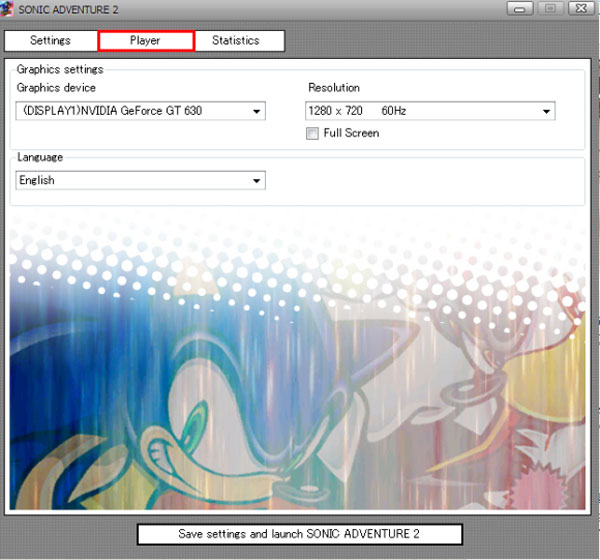Click the 'Language' group title
This screenshot has width=600, height=560.
[x=40, y=157]
